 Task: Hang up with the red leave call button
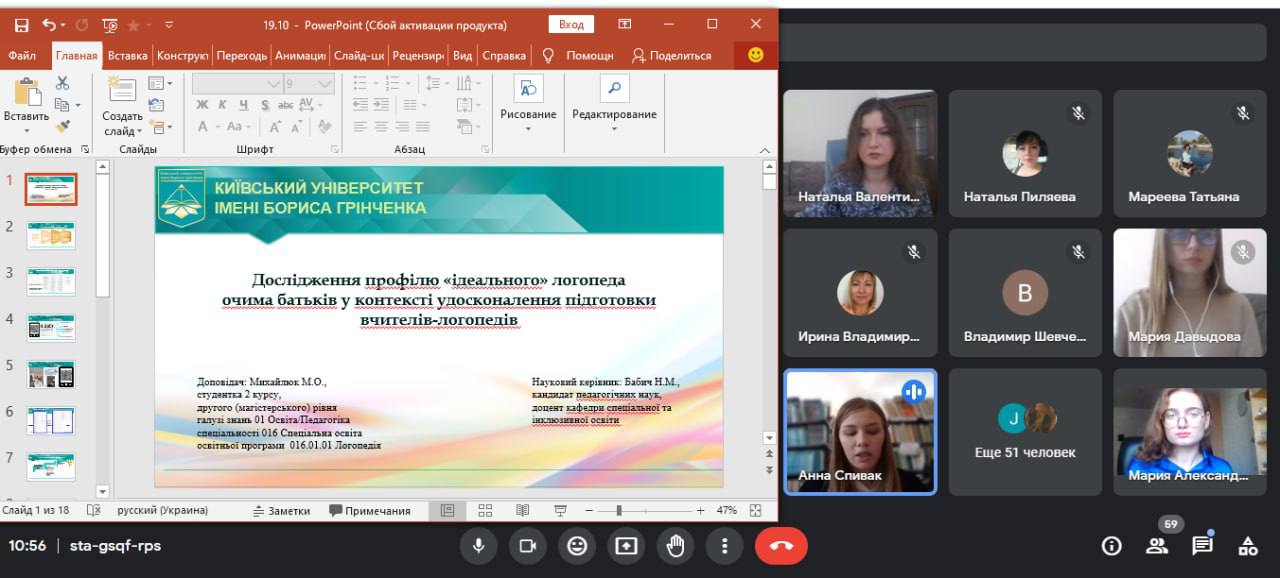tap(781, 546)
